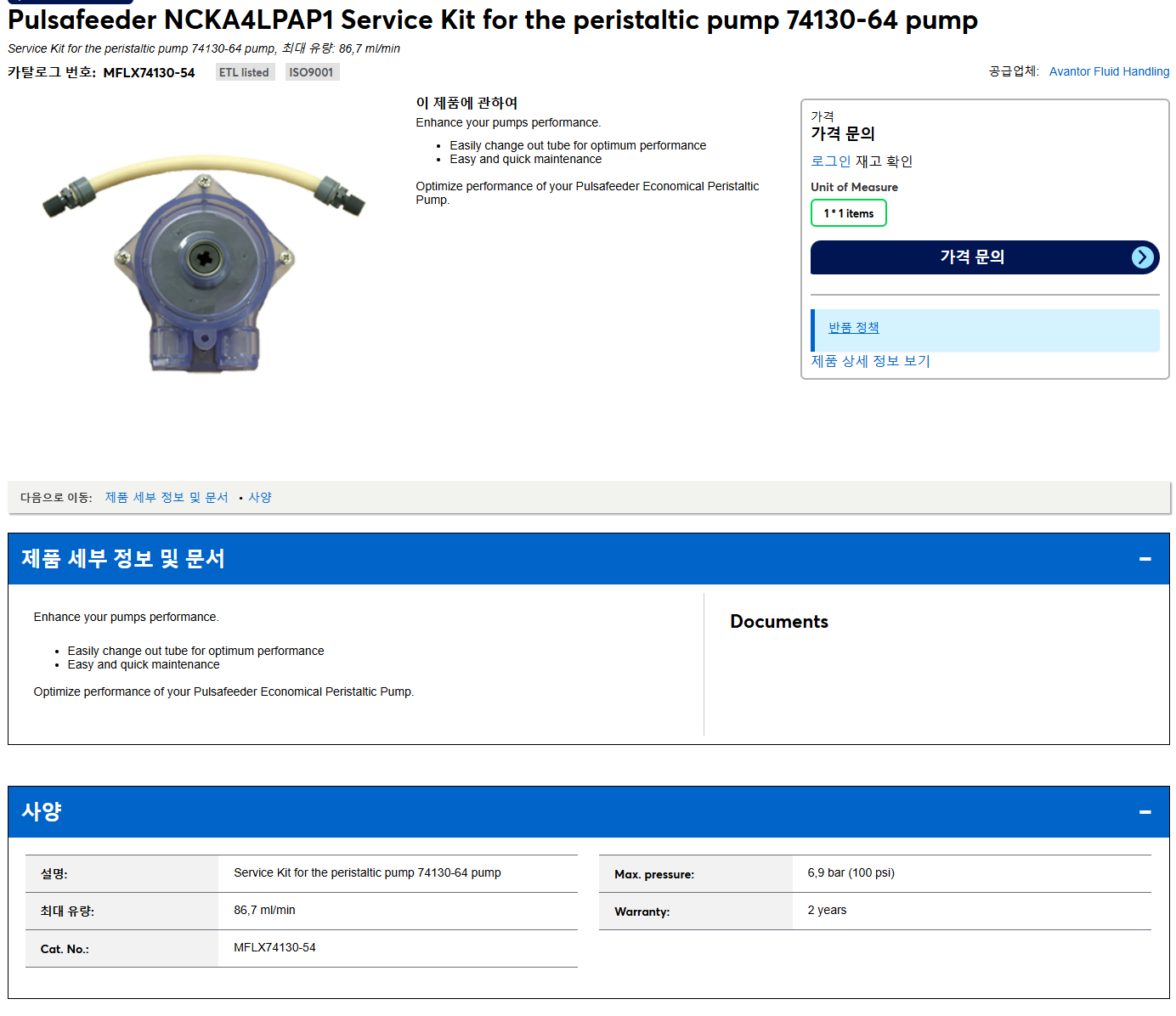The image size is (1176, 1016).
Task: Click the '86,7 ml/min' value in specifications table
Action: click(265, 910)
